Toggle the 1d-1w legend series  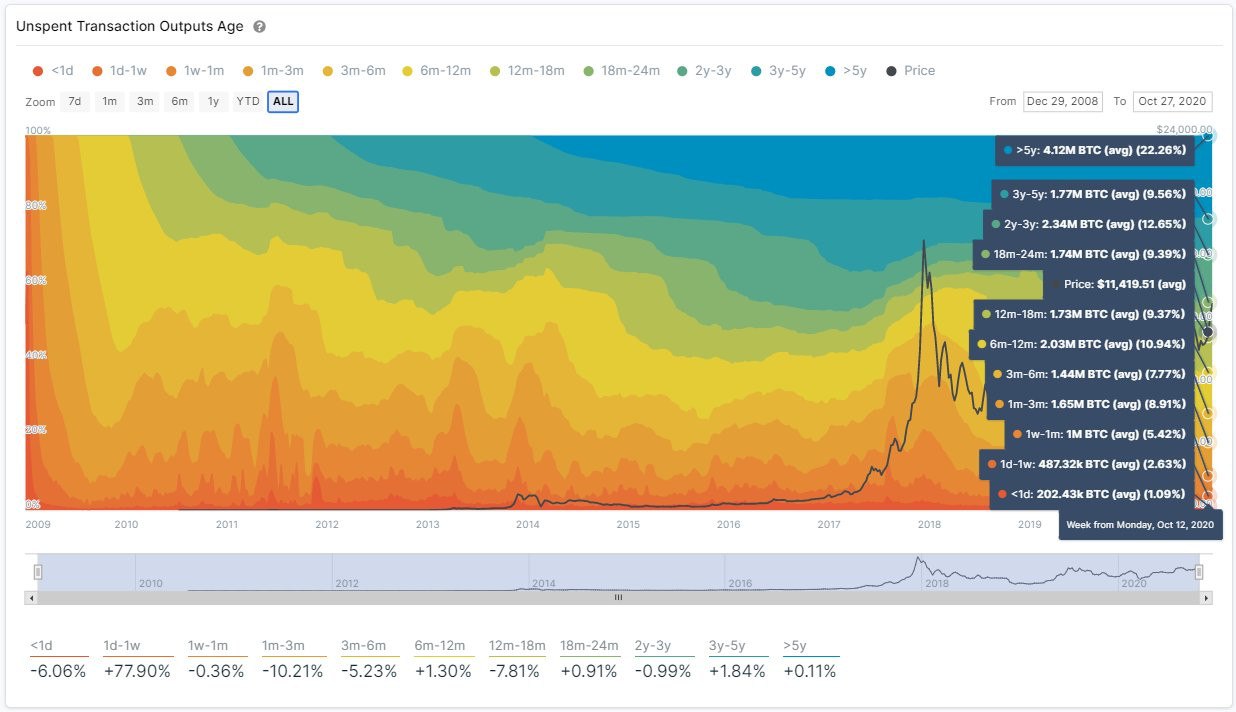pyautogui.click(x=119, y=71)
